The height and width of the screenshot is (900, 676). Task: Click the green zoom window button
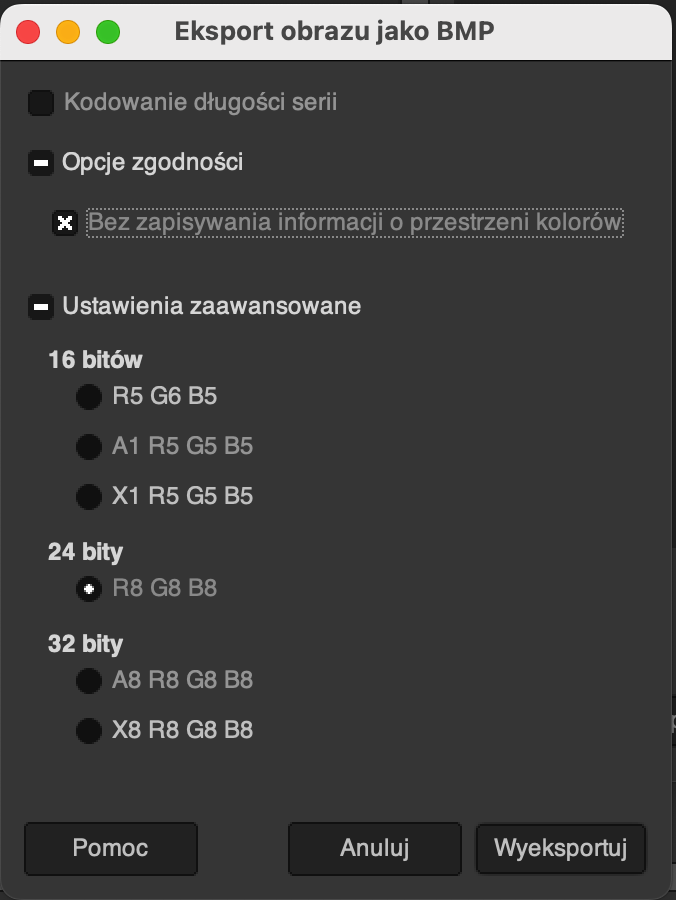pyautogui.click(x=108, y=32)
